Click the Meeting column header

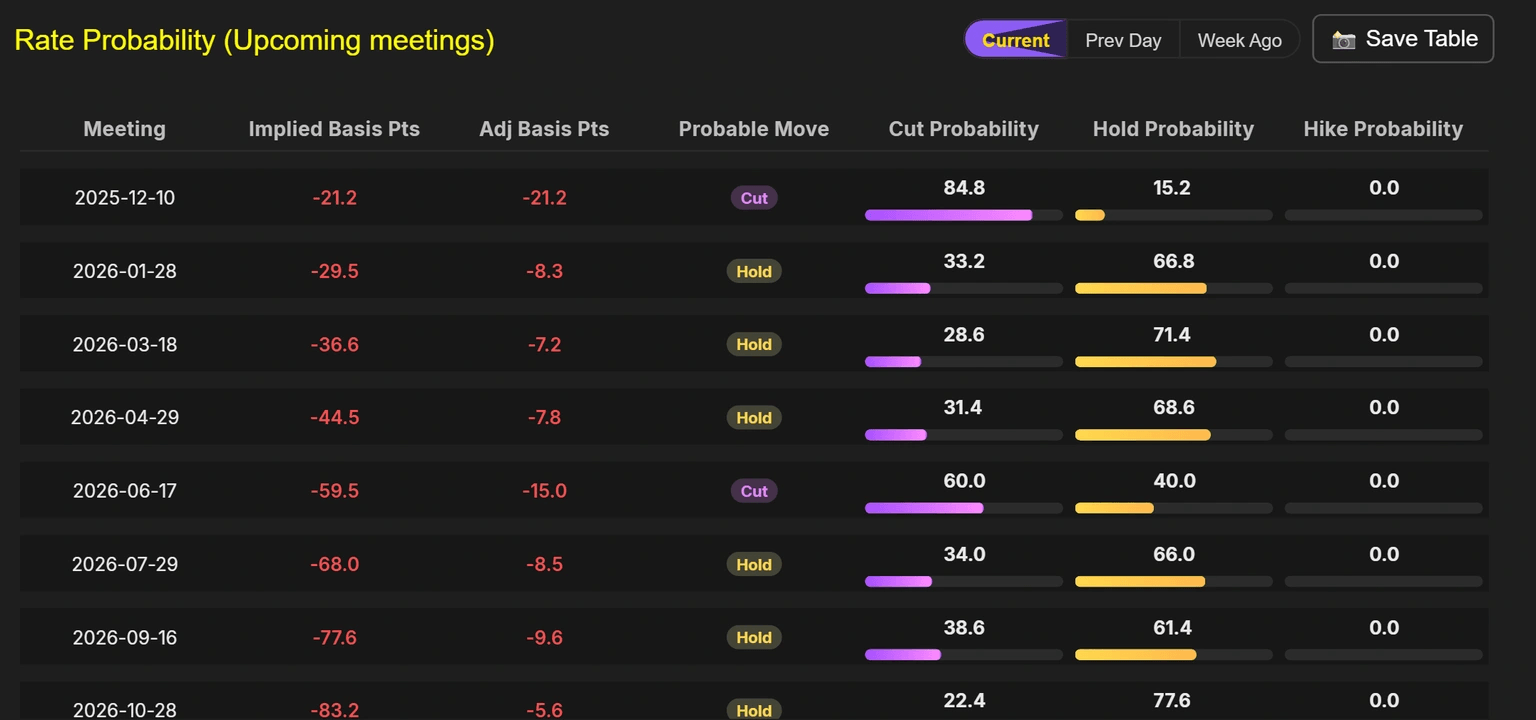(125, 129)
